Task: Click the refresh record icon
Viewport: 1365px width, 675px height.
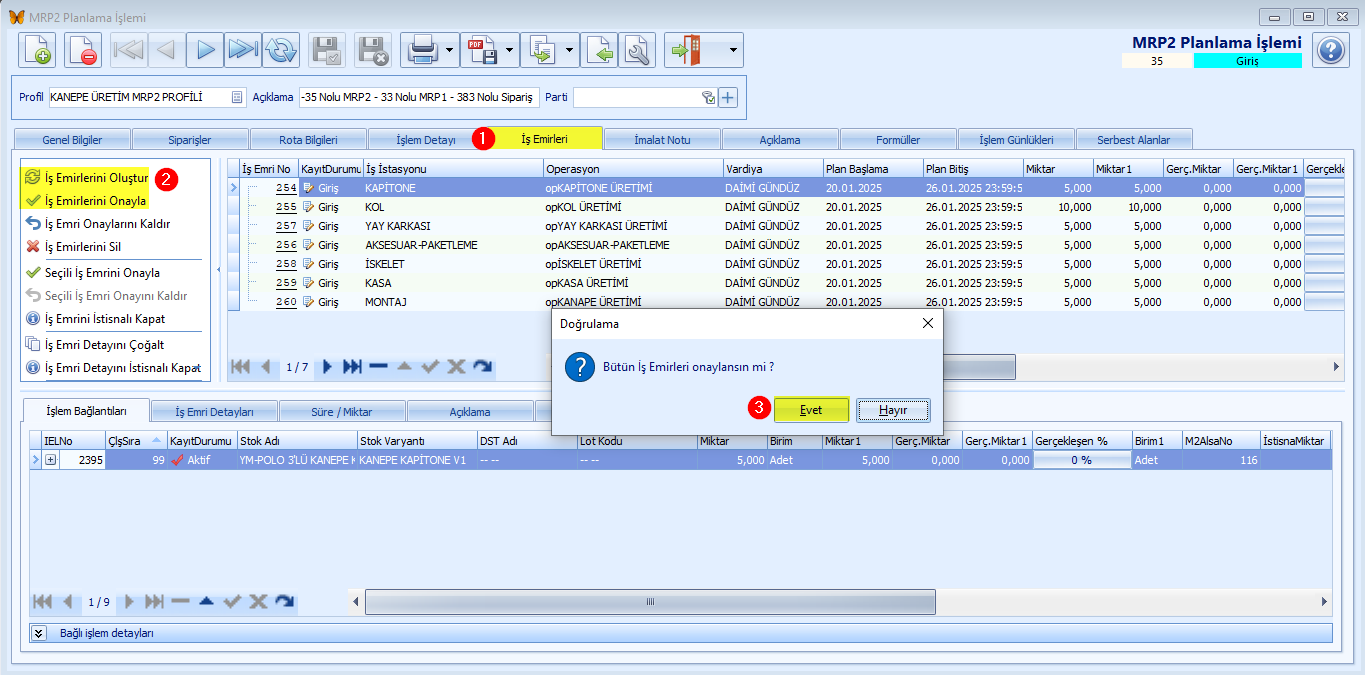Action: (281, 49)
